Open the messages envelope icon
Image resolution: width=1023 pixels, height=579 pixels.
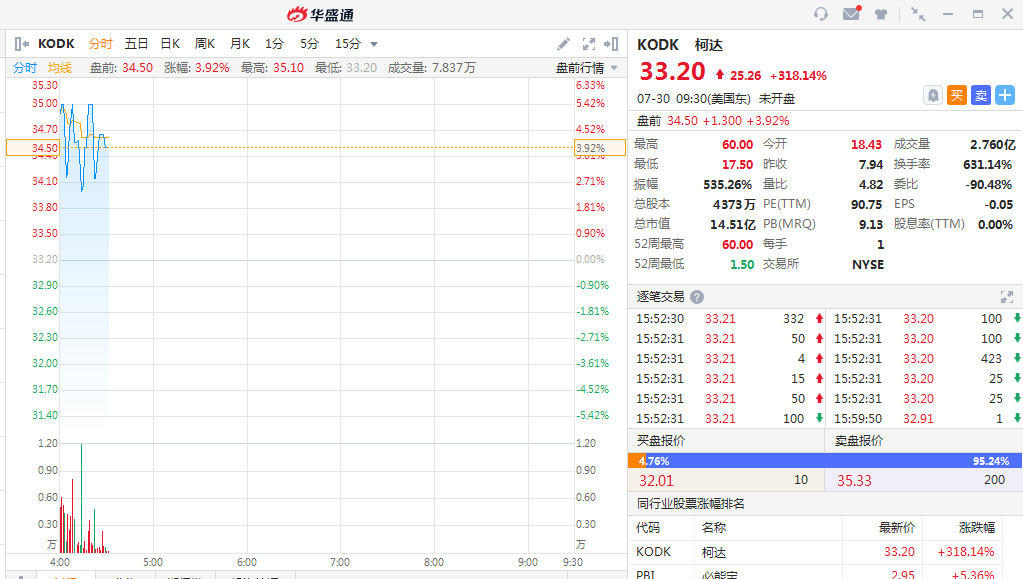pyautogui.click(x=851, y=14)
